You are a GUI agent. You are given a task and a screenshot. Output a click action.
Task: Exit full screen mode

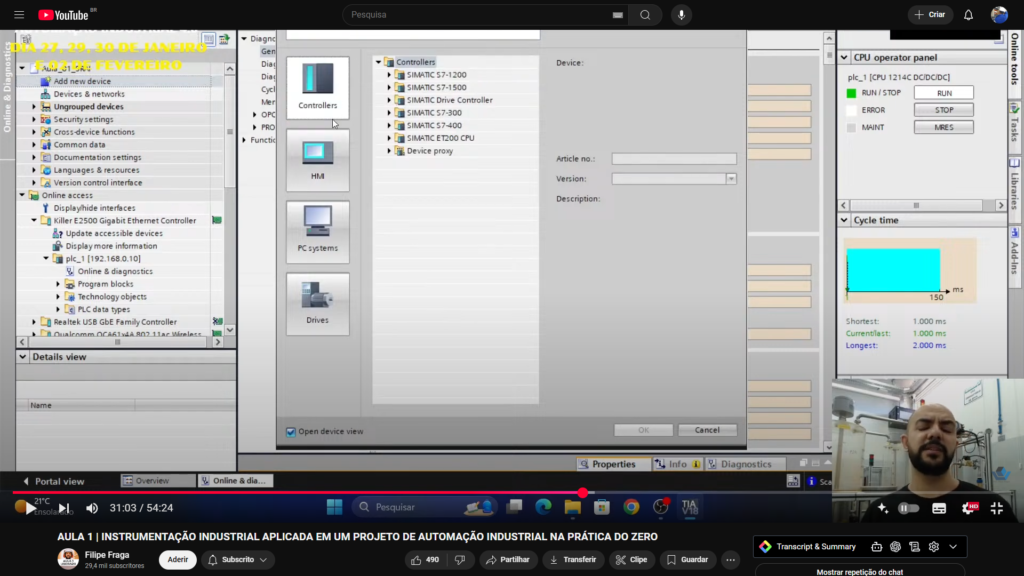(997, 508)
